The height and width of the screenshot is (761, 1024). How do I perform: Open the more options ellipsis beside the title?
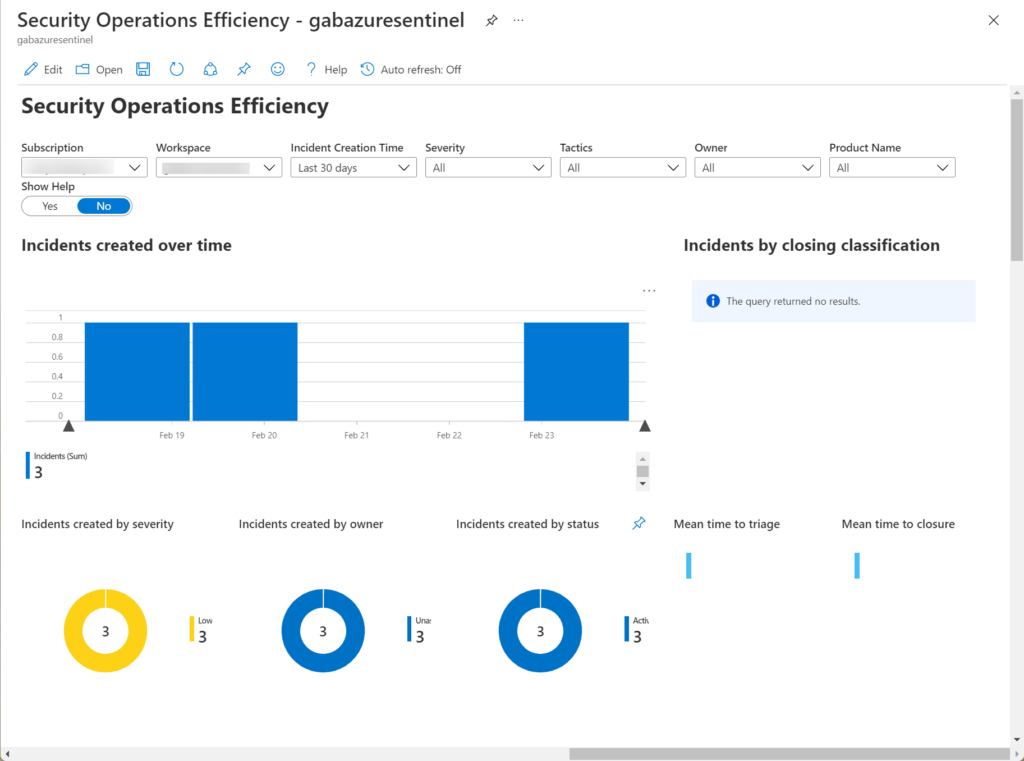[519, 20]
